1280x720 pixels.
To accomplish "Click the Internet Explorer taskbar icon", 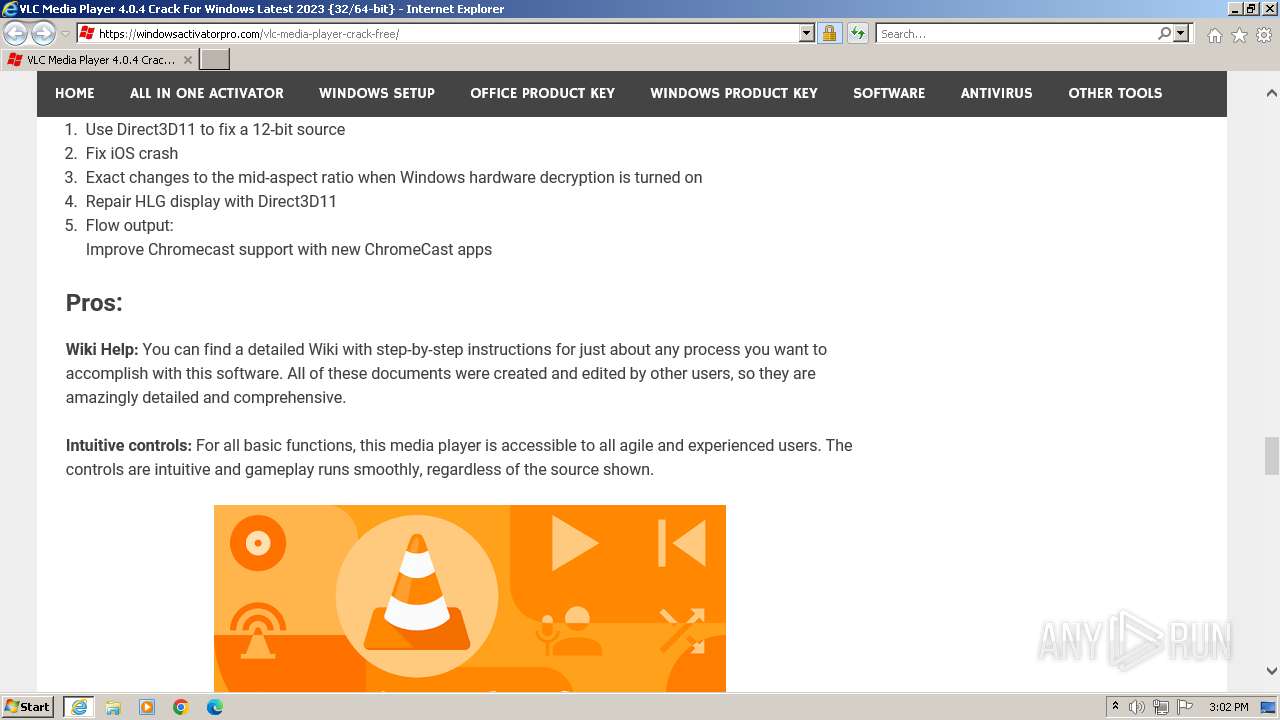I will [x=79, y=707].
